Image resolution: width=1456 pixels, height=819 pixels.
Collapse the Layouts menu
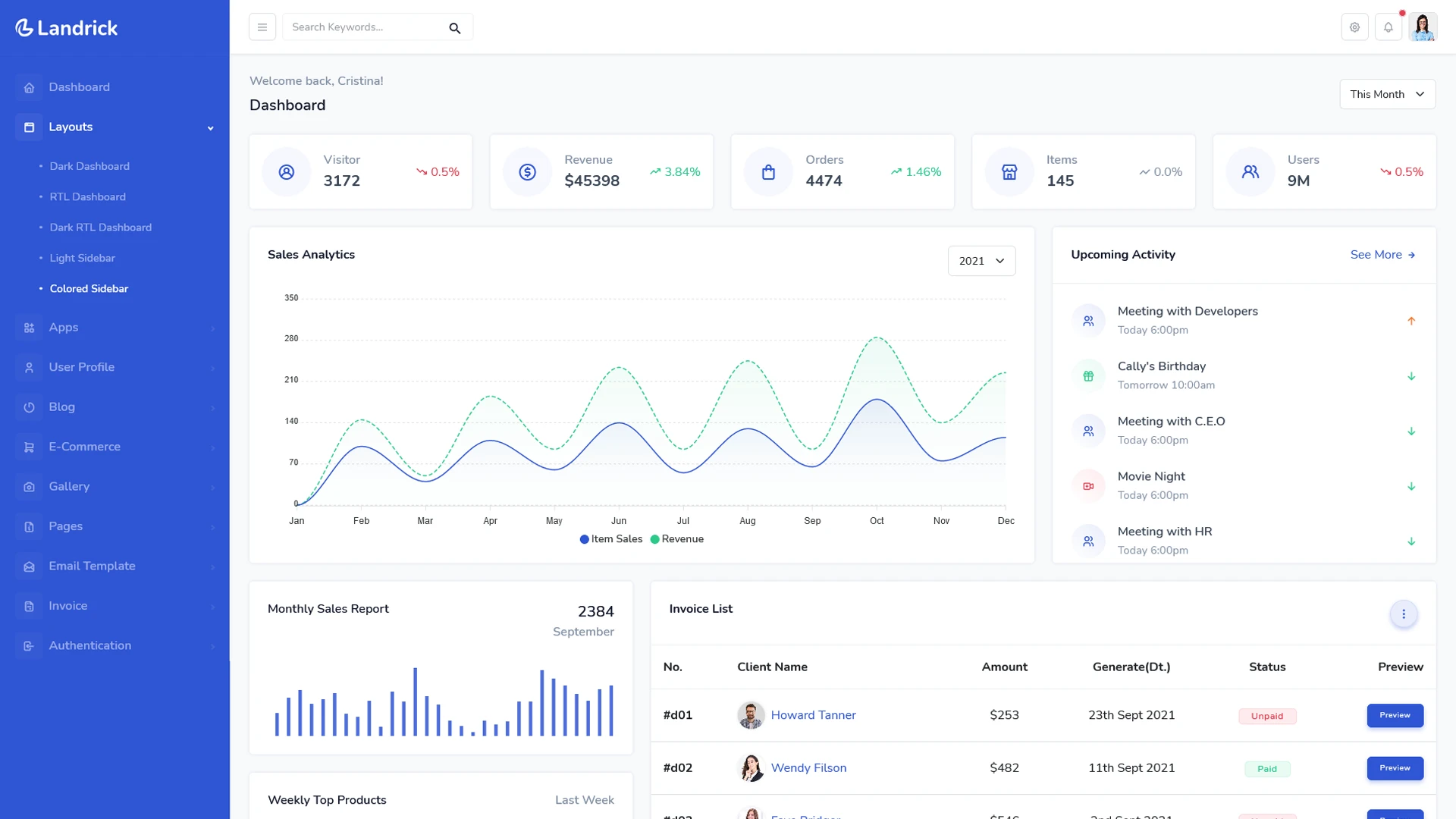[211, 128]
